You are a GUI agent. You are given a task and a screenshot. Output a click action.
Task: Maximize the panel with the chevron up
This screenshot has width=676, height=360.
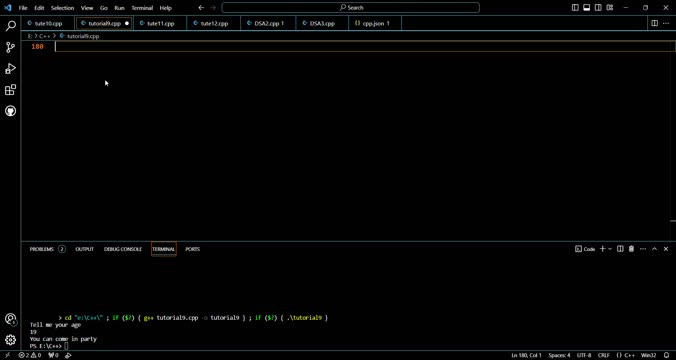point(654,249)
